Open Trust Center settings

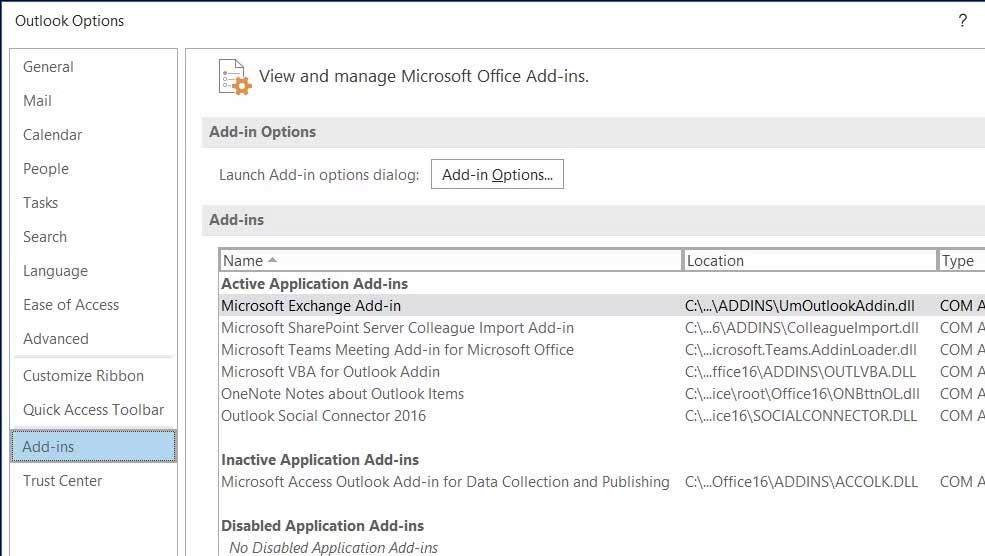pos(62,481)
